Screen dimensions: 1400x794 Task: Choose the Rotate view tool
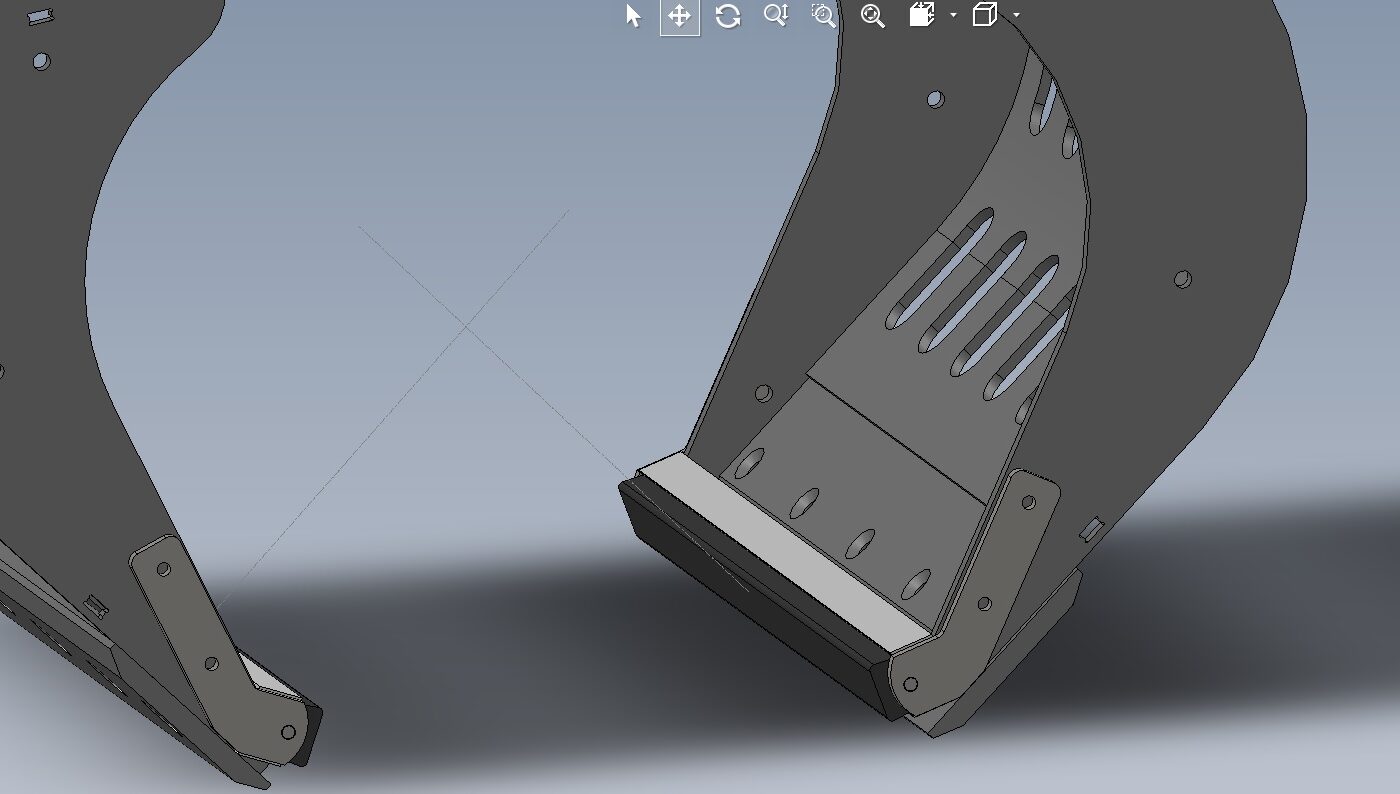(x=728, y=16)
